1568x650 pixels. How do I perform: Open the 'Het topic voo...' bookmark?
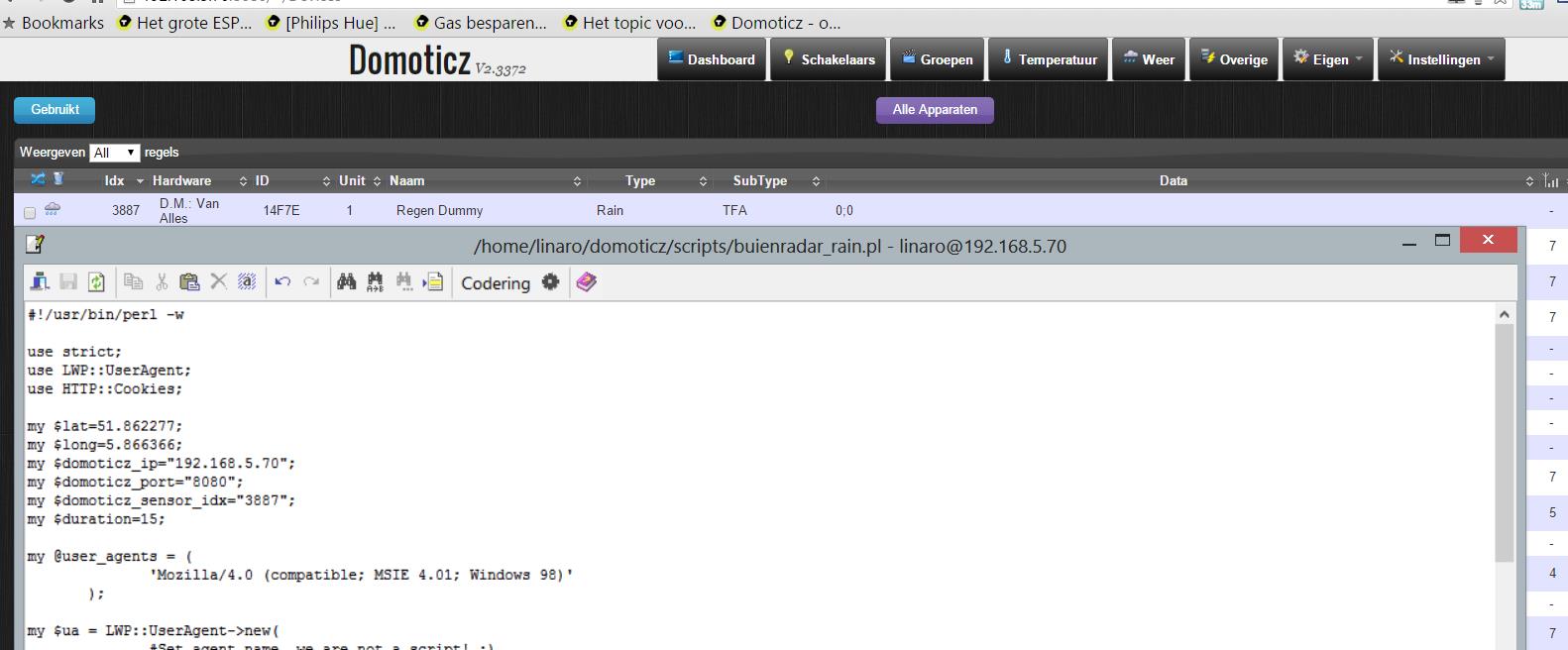click(x=629, y=22)
